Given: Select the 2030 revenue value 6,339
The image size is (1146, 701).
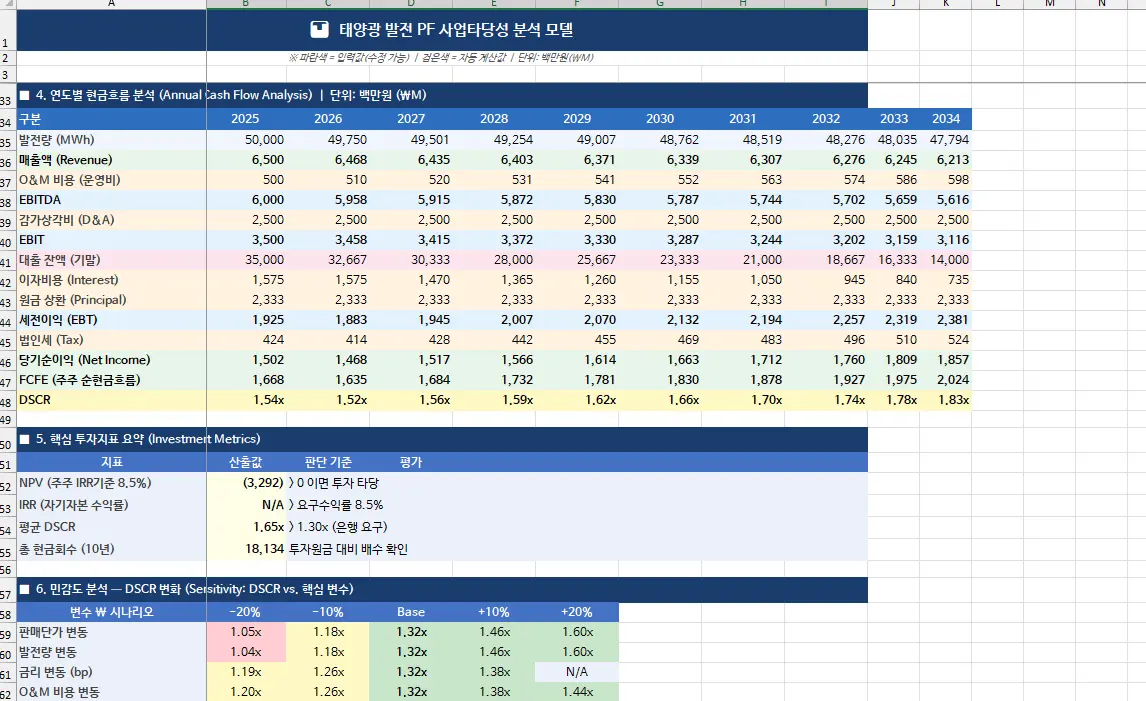Looking at the screenshot, I should (660, 160).
